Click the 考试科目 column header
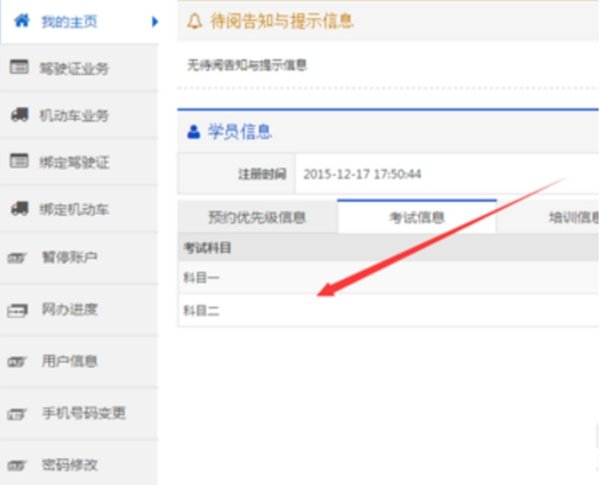This screenshot has width=600, height=485. point(207,247)
